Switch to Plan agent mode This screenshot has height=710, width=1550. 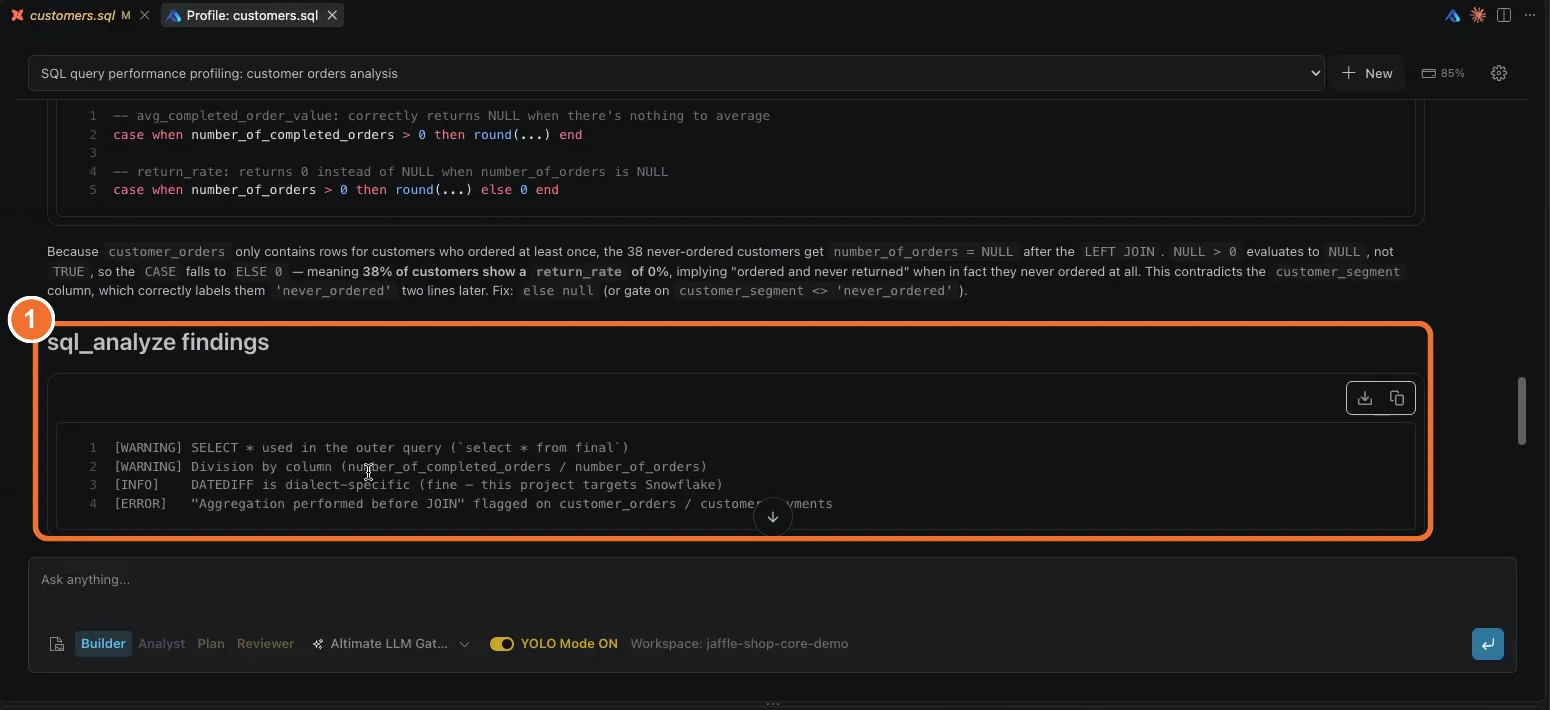click(x=211, y=644)
